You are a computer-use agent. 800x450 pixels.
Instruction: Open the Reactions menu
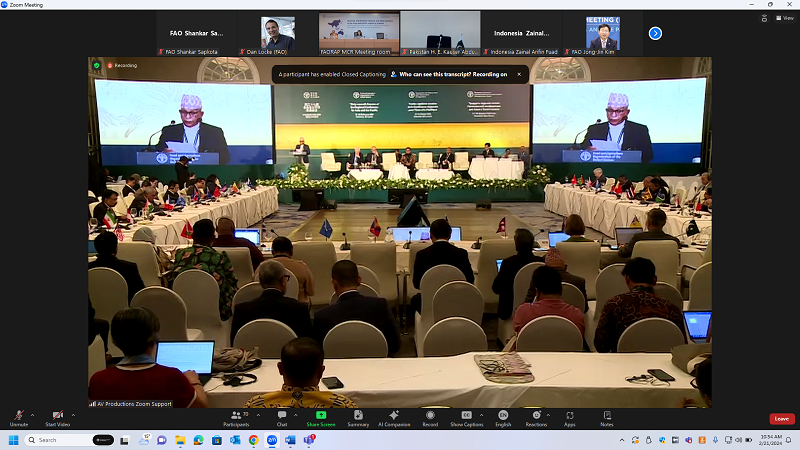536,416
